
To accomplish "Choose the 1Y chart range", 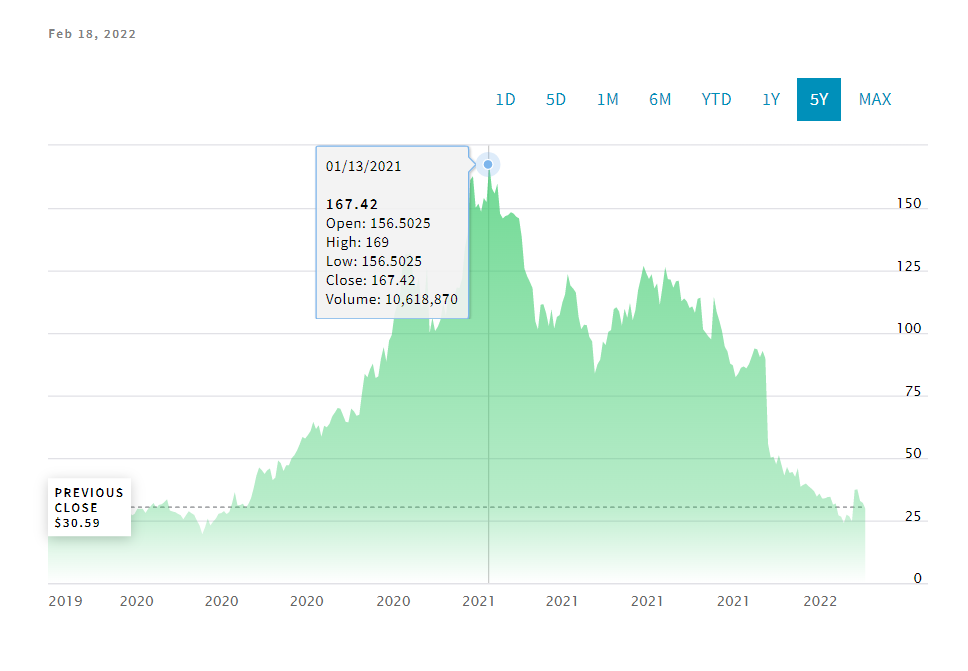I will click(771, 99).
